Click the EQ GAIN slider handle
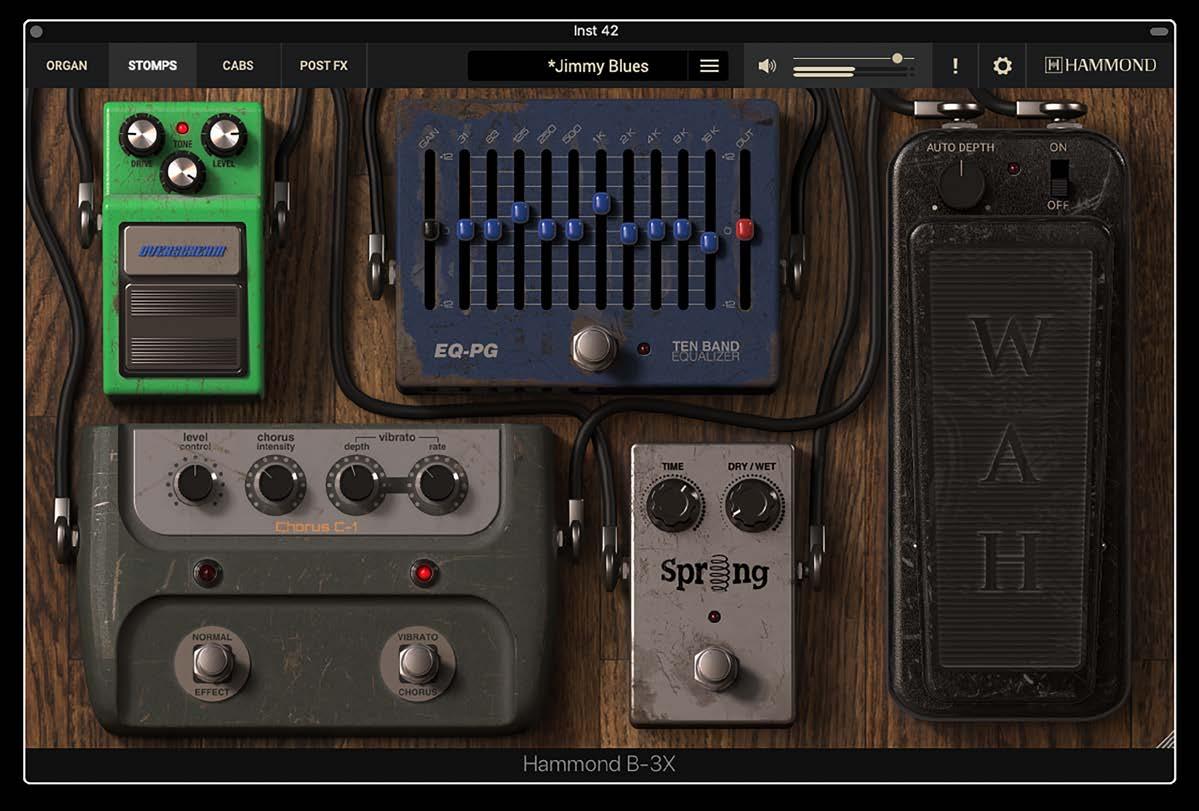 [431, 229]
